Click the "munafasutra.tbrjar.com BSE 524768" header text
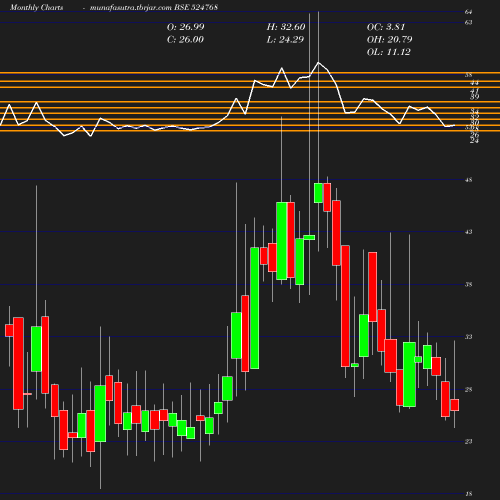This screenshot has width=500, height=500. click(x=154, y=7)
